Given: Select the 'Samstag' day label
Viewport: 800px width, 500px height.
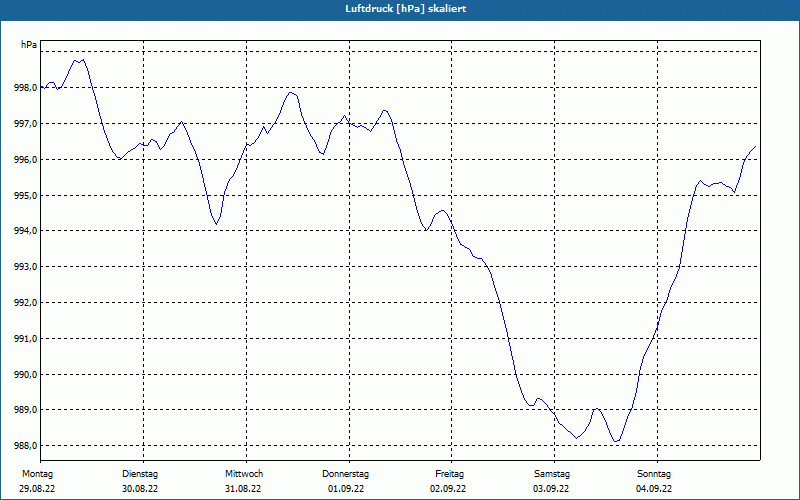Looking at the screenshot, I should coord(552,474).
